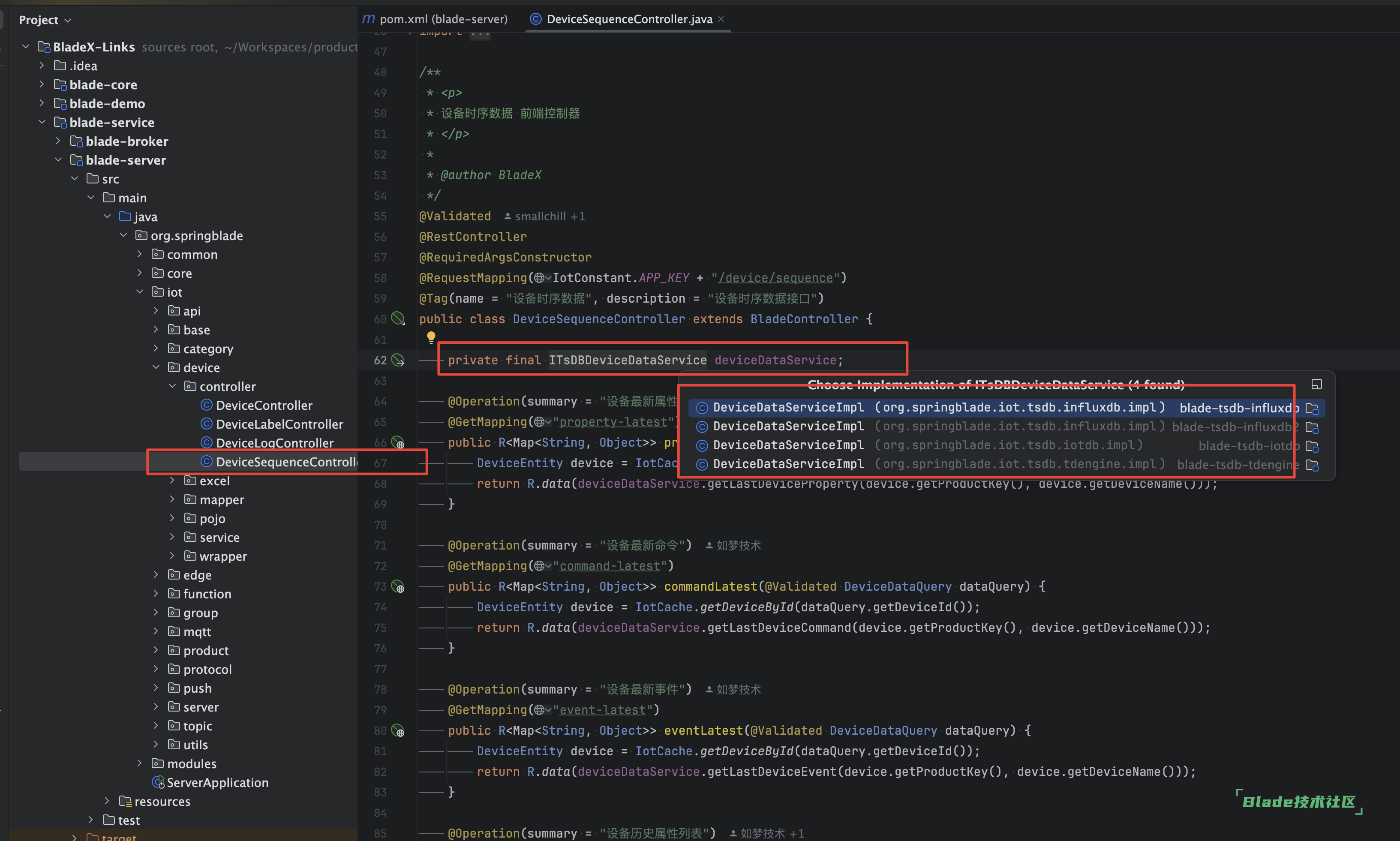The width and height of the screenshot is (1400, 841).
Task: Select DeviceDataServiceImpl in tdengine.impl package
Action: click(x=1006, y=464)
